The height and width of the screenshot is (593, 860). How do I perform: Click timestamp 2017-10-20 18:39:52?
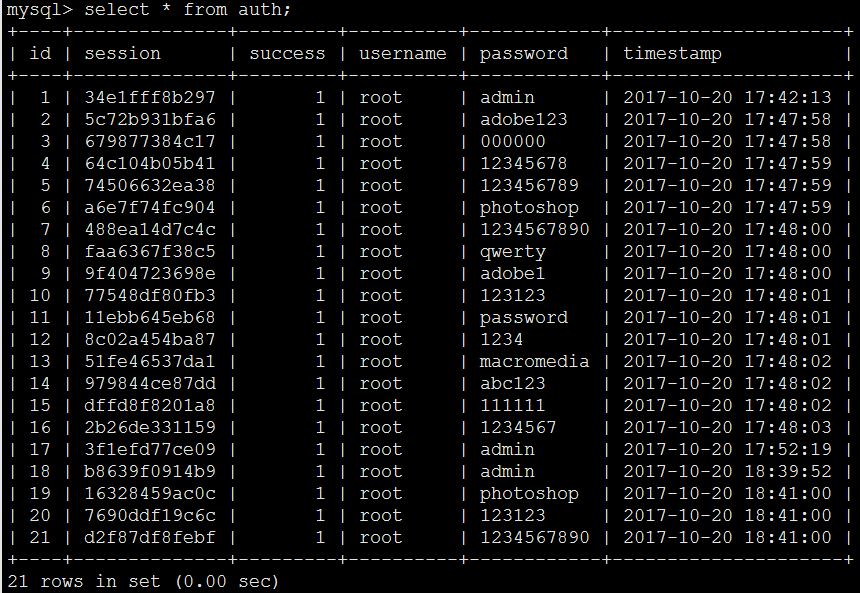(x=727, y=471)
